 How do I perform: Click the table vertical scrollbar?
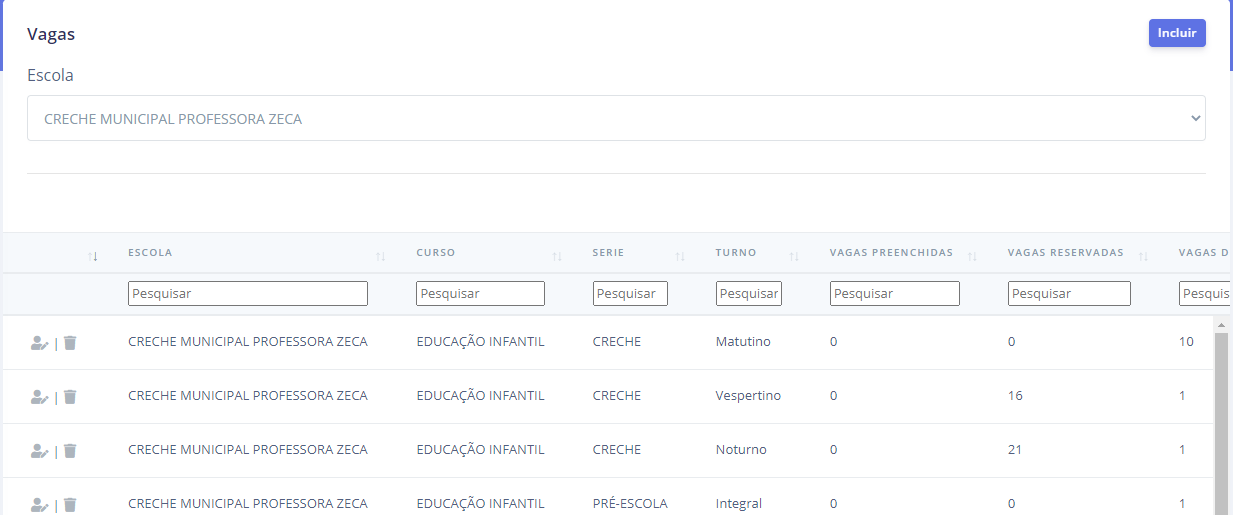pos(1221,420)
